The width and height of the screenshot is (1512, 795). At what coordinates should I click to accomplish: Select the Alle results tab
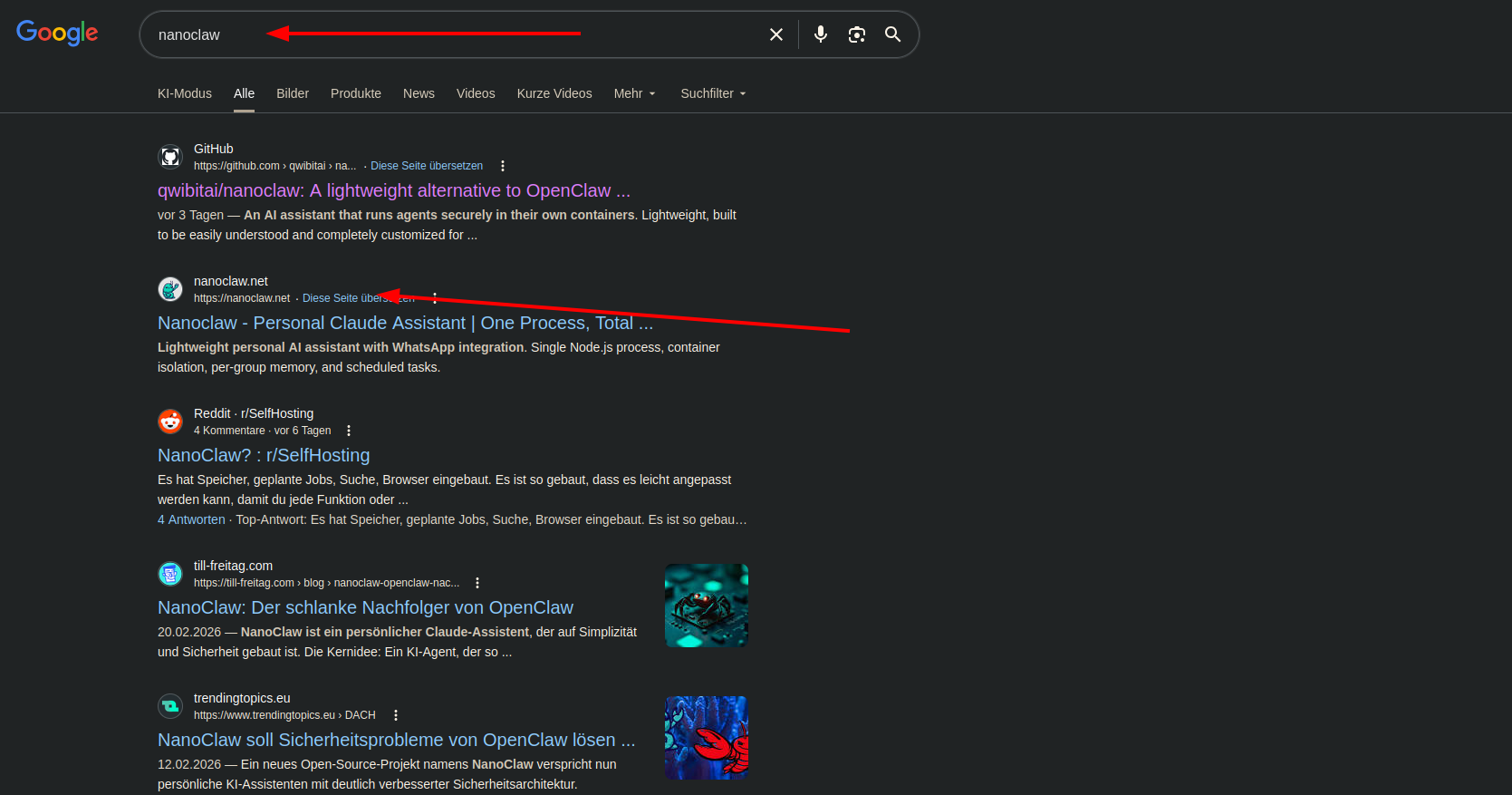[244, 93]
